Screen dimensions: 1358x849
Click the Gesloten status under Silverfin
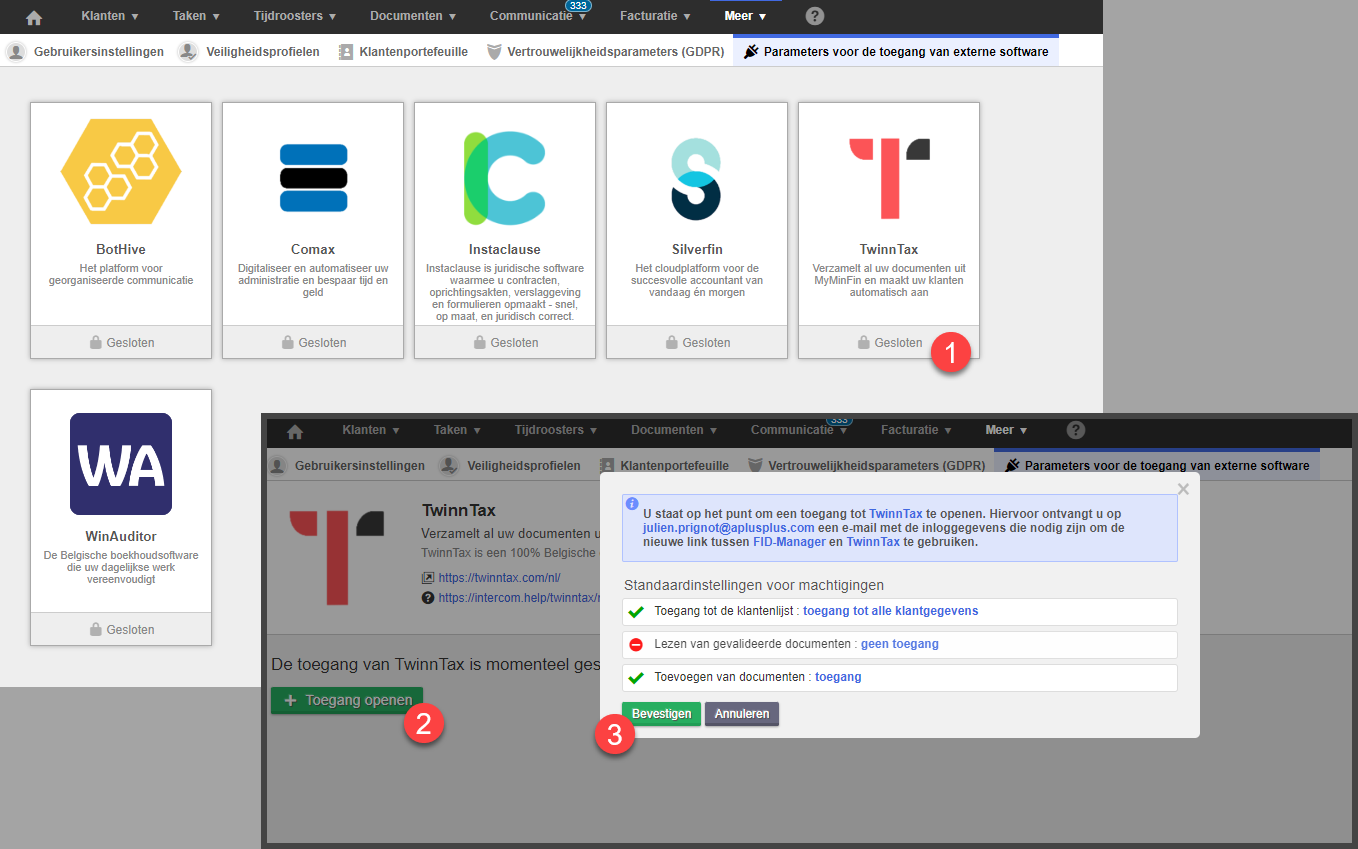(706, 342)
